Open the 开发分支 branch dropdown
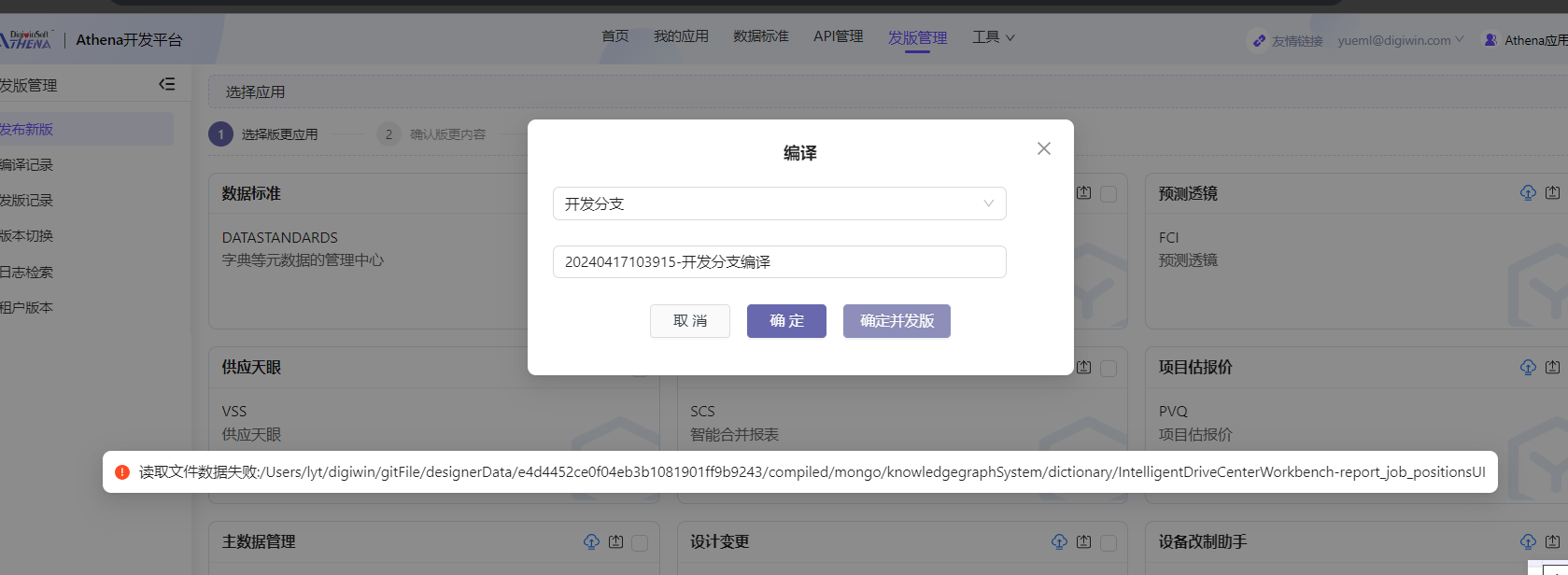 click(x=779, y=203)
